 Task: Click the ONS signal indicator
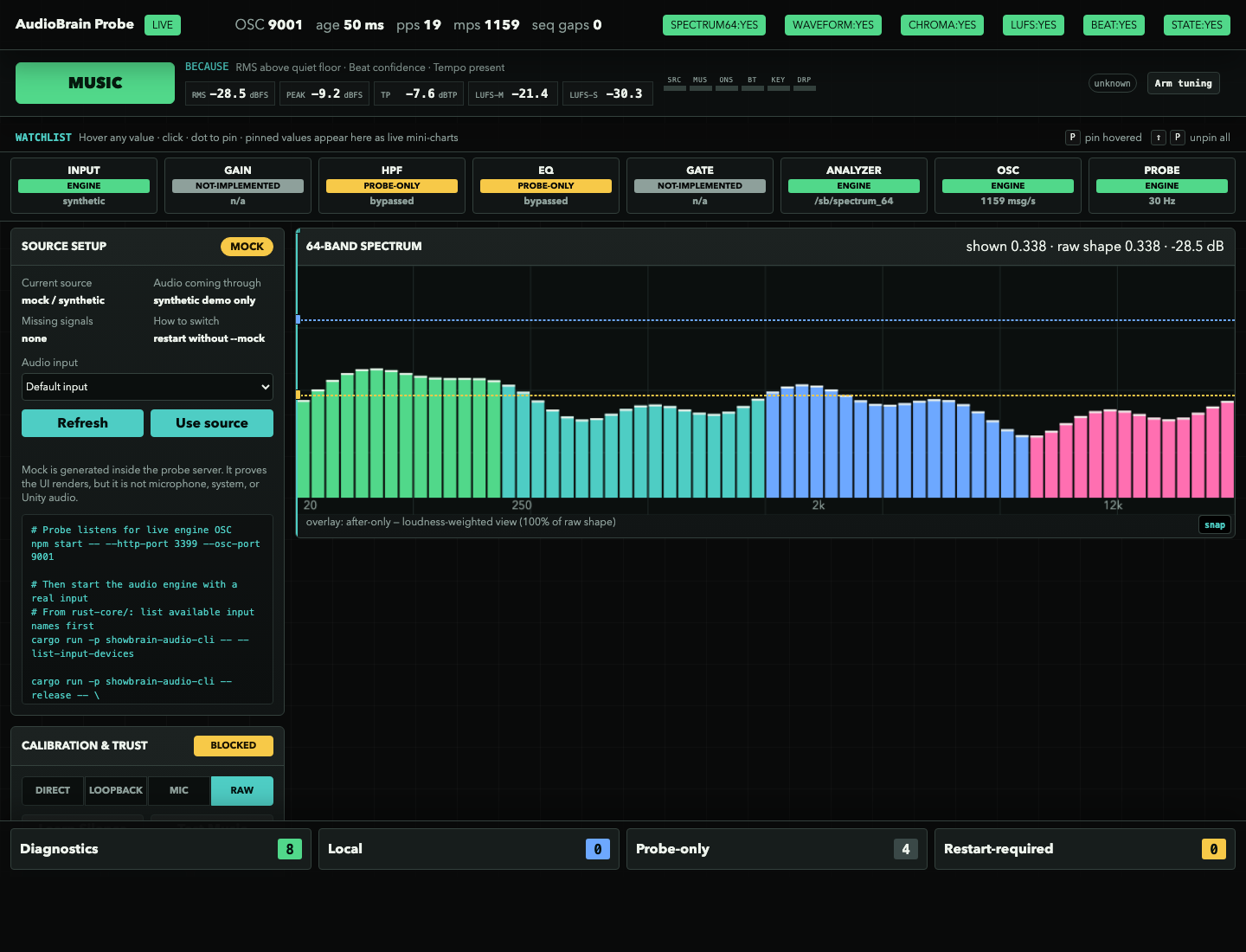click(x=726, y=83)
